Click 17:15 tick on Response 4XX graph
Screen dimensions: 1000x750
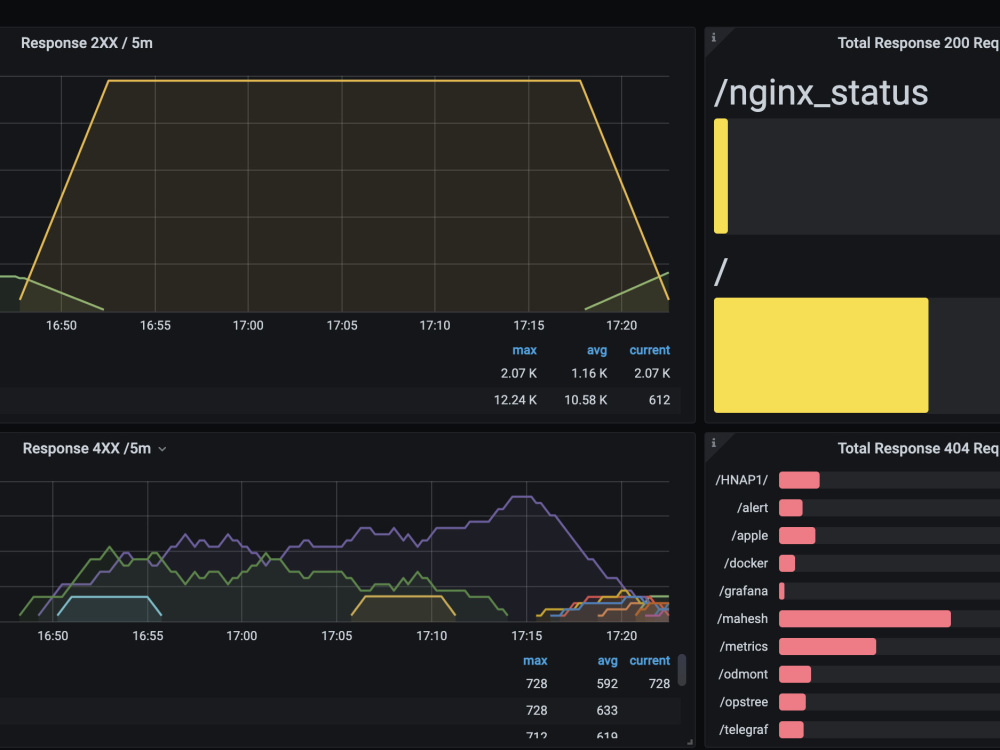pyautogui.click(x=527, y=636)
